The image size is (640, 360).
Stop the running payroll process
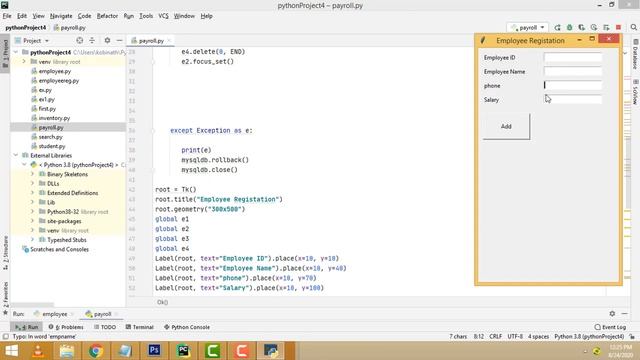618,27
